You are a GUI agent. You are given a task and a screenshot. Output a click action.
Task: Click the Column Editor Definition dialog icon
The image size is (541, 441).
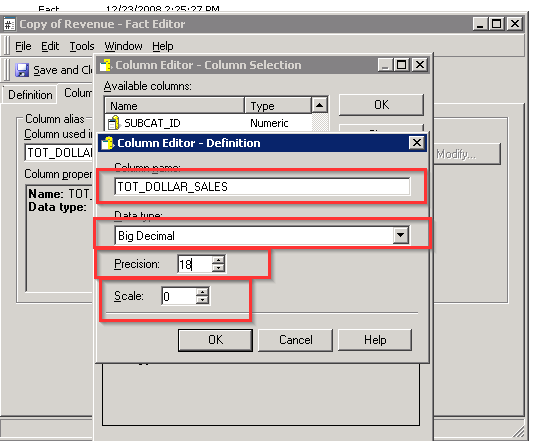(107, 143)
